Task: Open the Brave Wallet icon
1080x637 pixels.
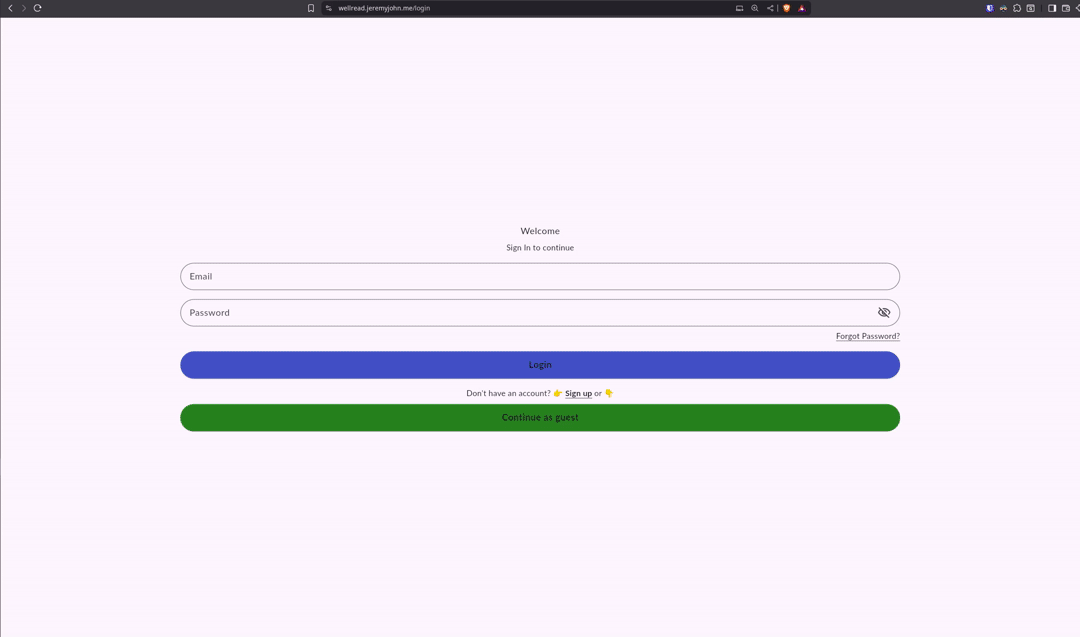Action: 1066,8
